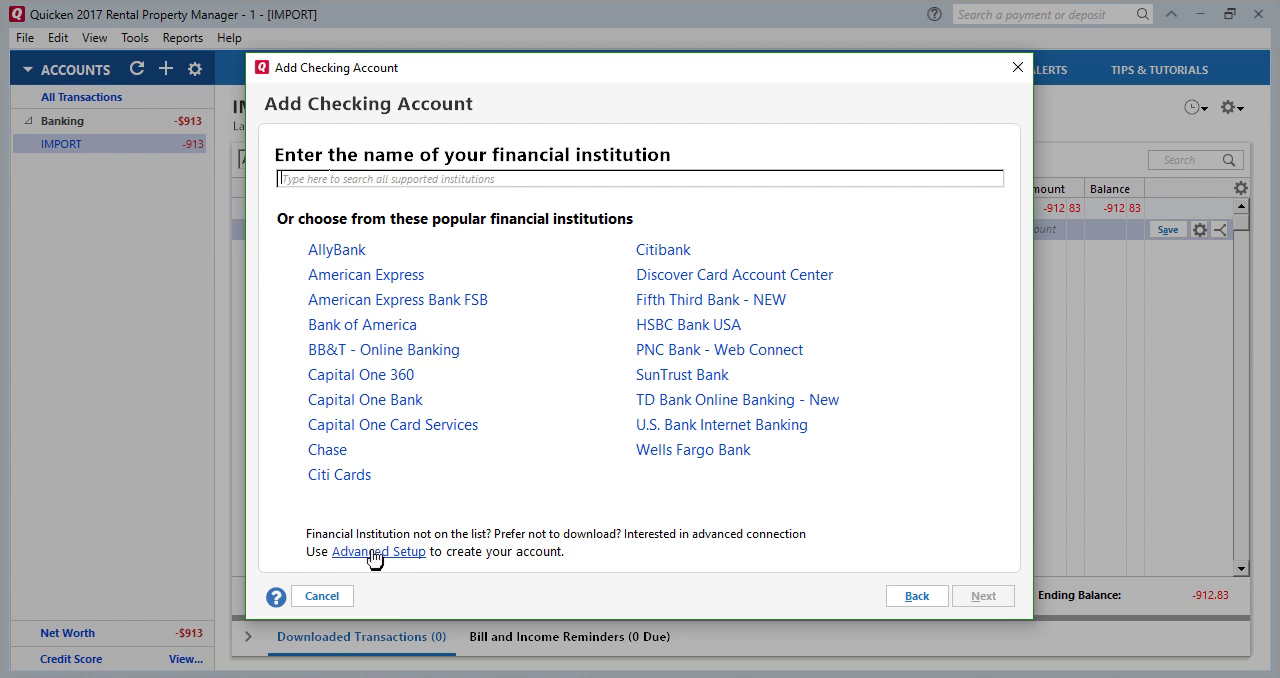Image resolution: width=1280 pixels, height=678 pixels.
Task: Open the Edit menu
Action: click(58, 38)
